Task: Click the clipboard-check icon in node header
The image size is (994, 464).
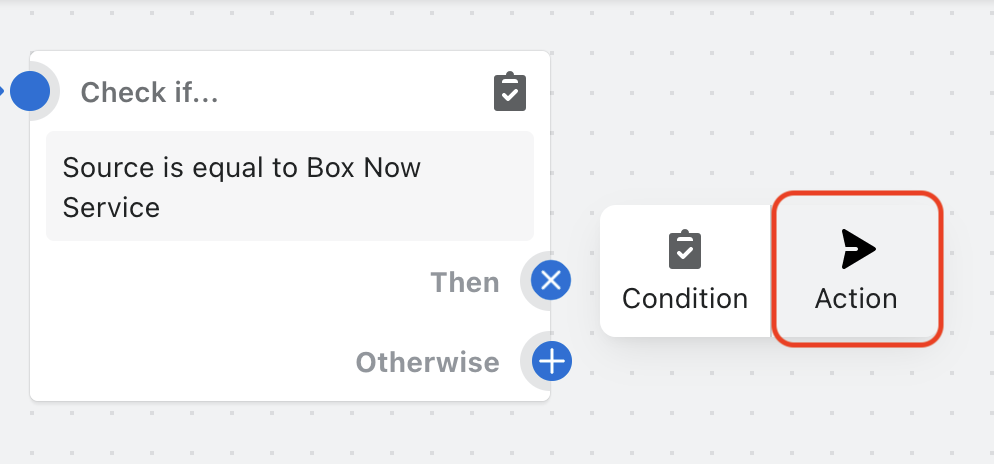Action: (x=510, y=92)
